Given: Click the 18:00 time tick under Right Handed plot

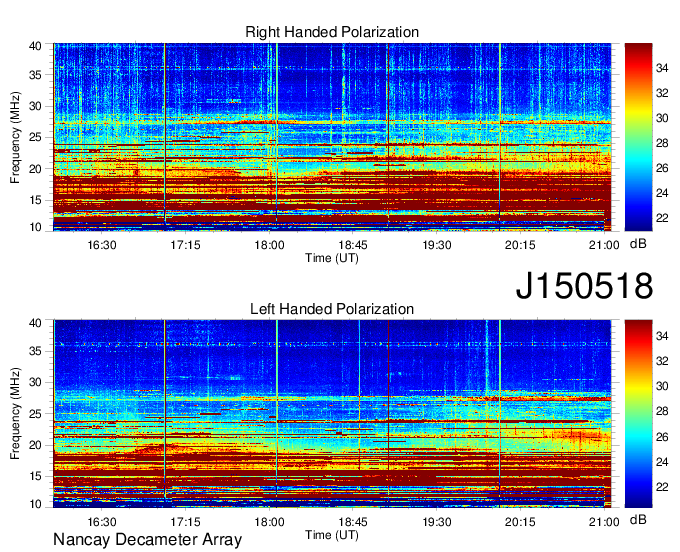Looking at the screenshot, I should (269, 245).
